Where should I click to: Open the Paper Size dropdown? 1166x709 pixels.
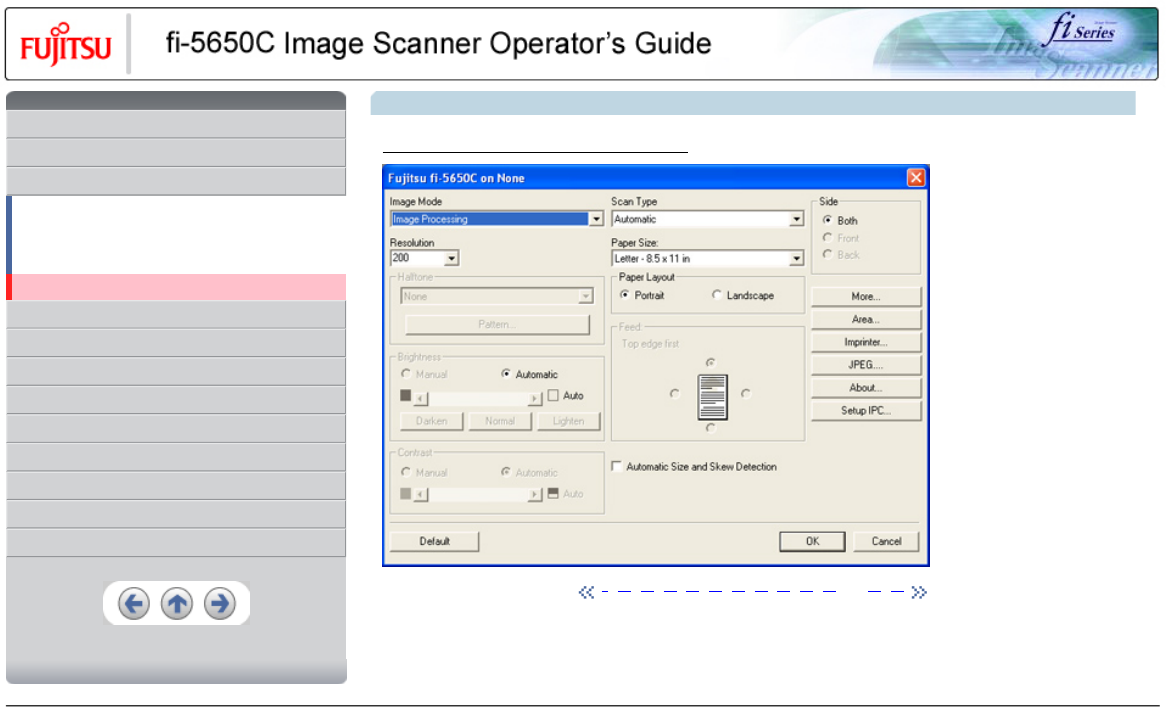coord(796,259)
